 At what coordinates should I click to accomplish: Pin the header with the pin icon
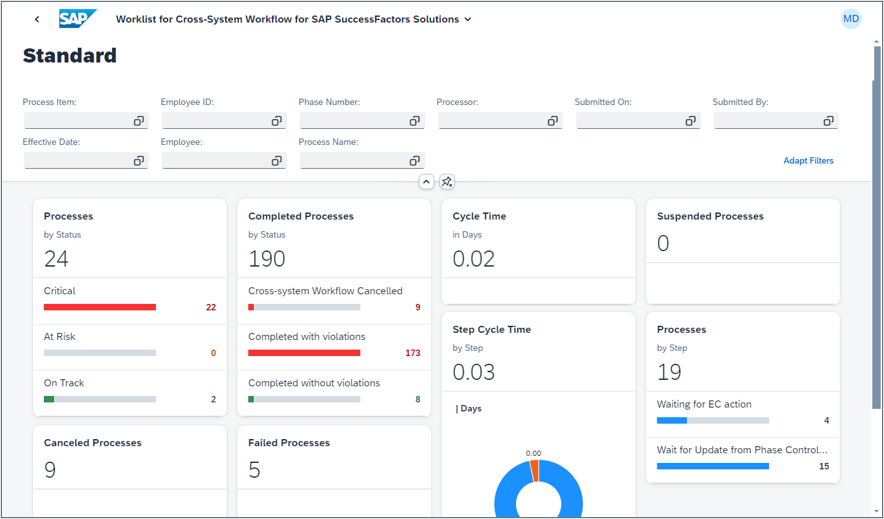pyautogui.click(x=447, y=181)
